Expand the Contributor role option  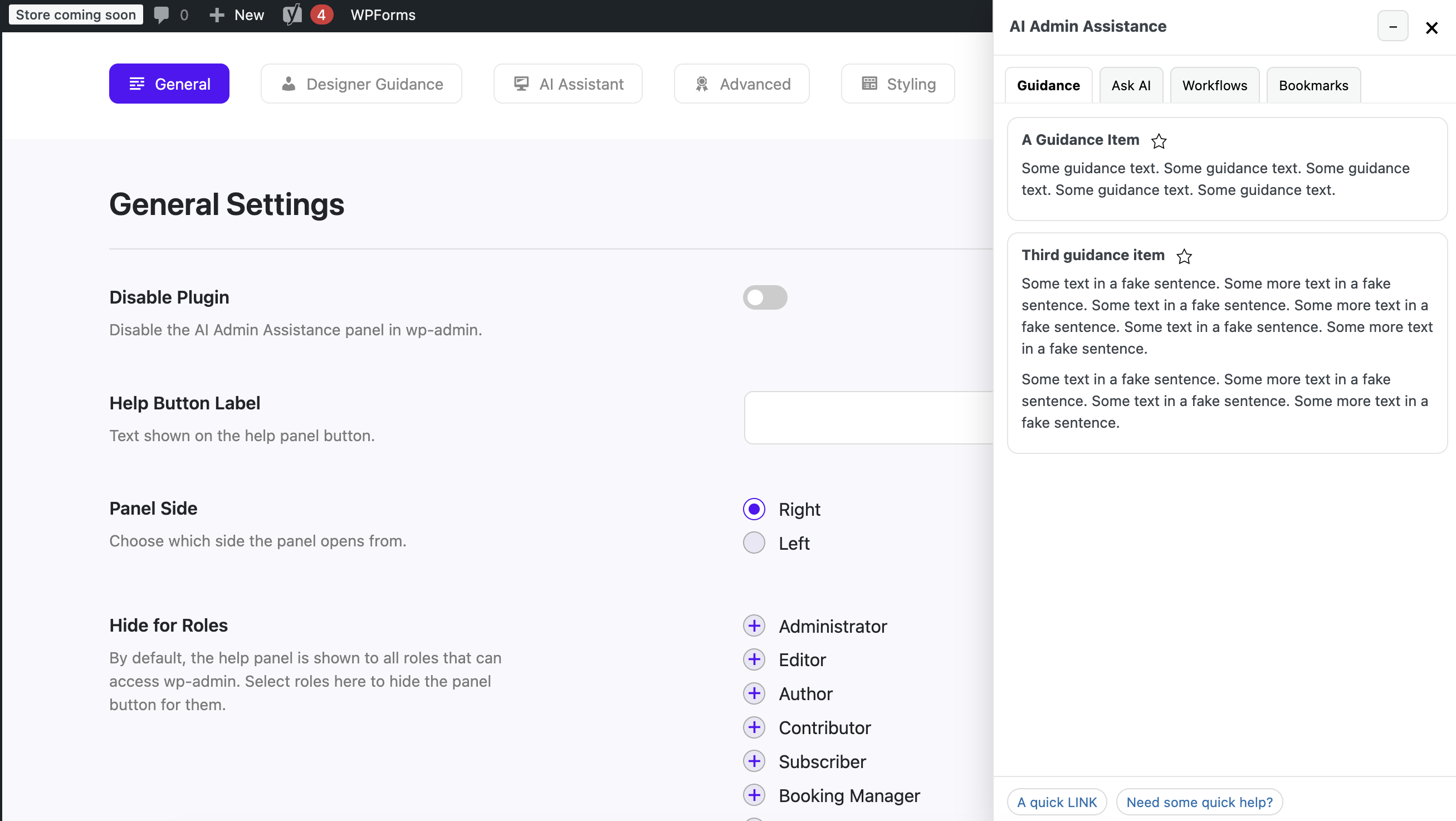tap(754, 727)
